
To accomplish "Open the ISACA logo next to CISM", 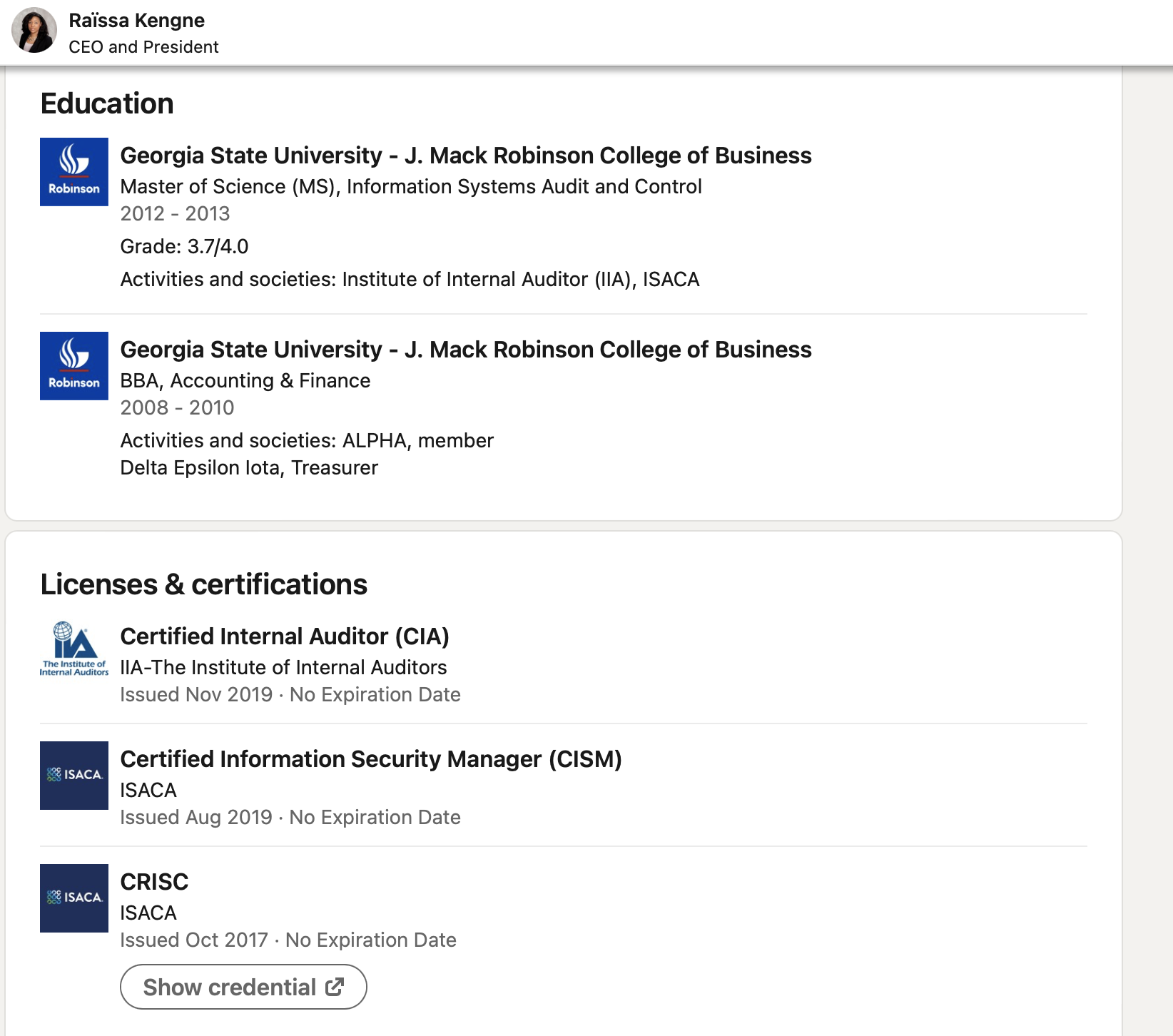I will tap(74, 776).
